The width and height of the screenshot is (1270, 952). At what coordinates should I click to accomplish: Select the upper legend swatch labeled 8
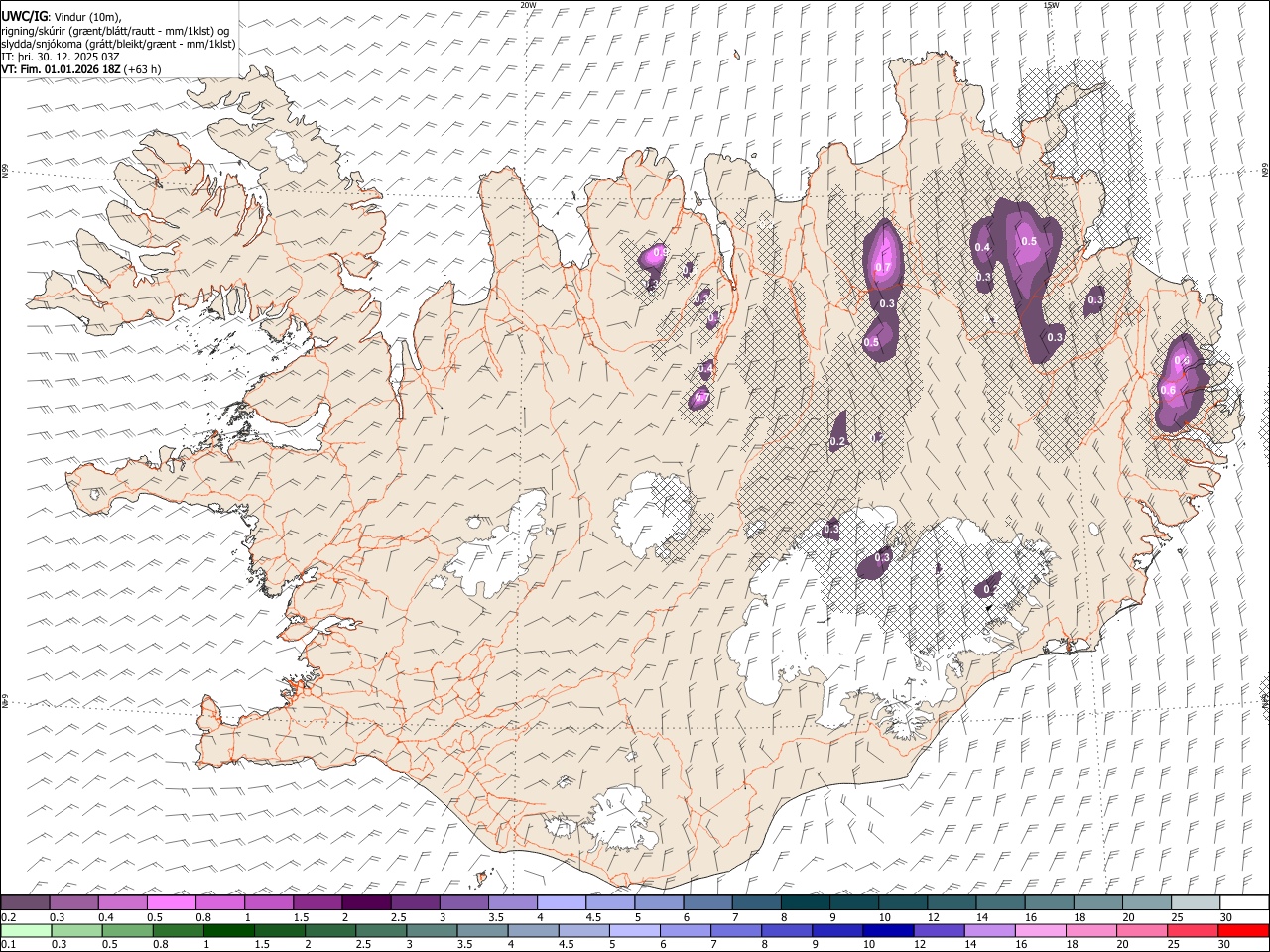pos(806,902)
